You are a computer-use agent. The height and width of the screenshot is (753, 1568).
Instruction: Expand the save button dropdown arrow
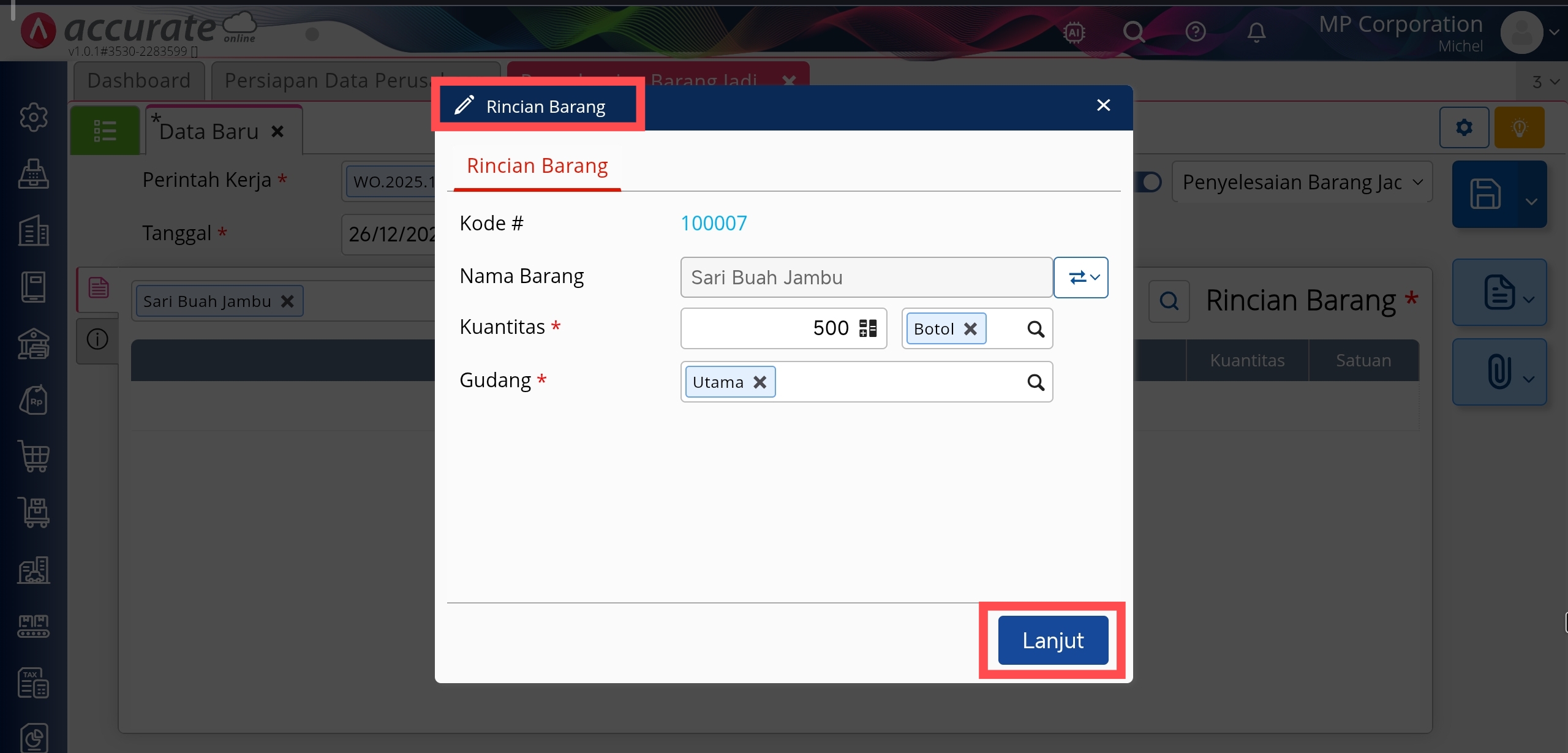pyautogui.click(x=1531, y=201)
